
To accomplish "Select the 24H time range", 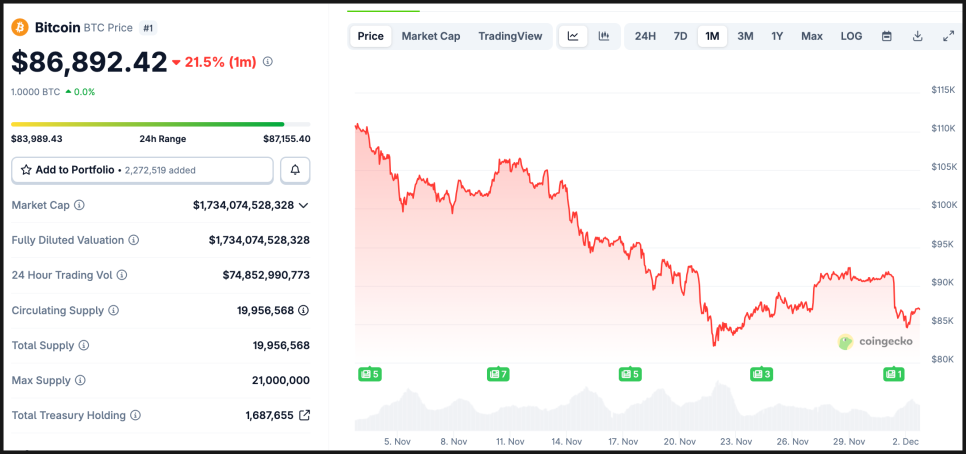I will (645, 36).
